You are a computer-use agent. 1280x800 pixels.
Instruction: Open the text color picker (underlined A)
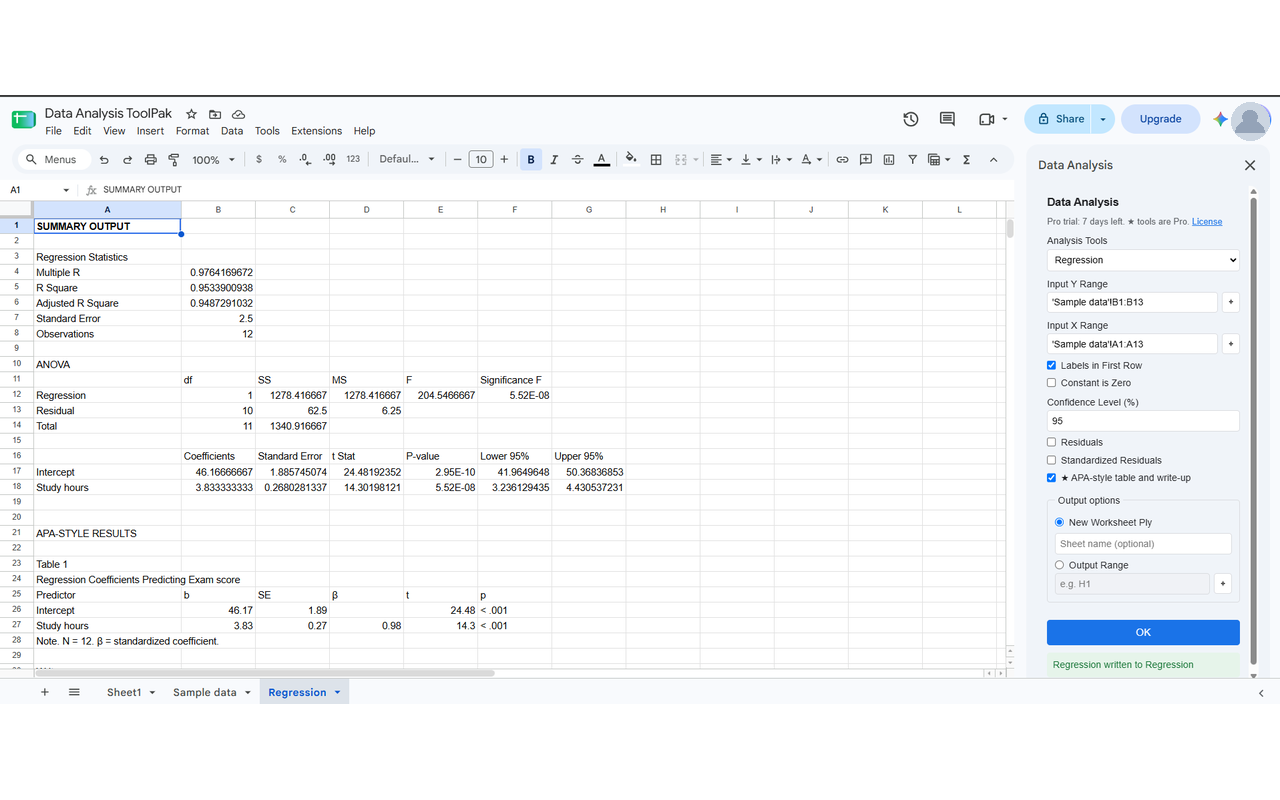601,159
